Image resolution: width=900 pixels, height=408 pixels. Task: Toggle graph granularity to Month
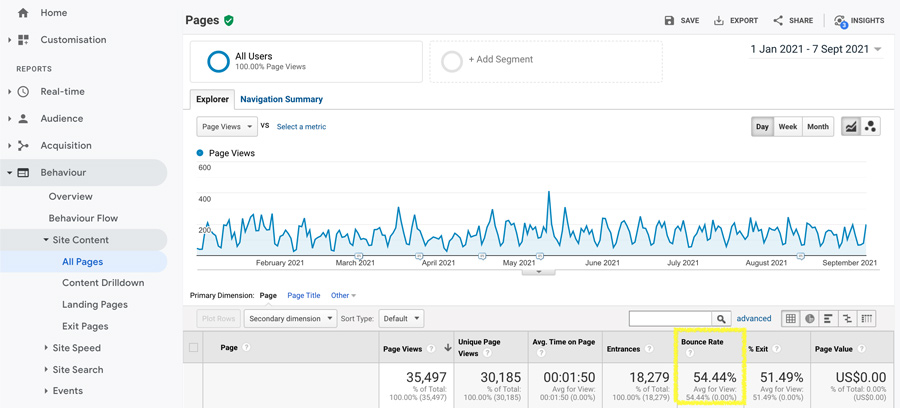tap(818, 127)
